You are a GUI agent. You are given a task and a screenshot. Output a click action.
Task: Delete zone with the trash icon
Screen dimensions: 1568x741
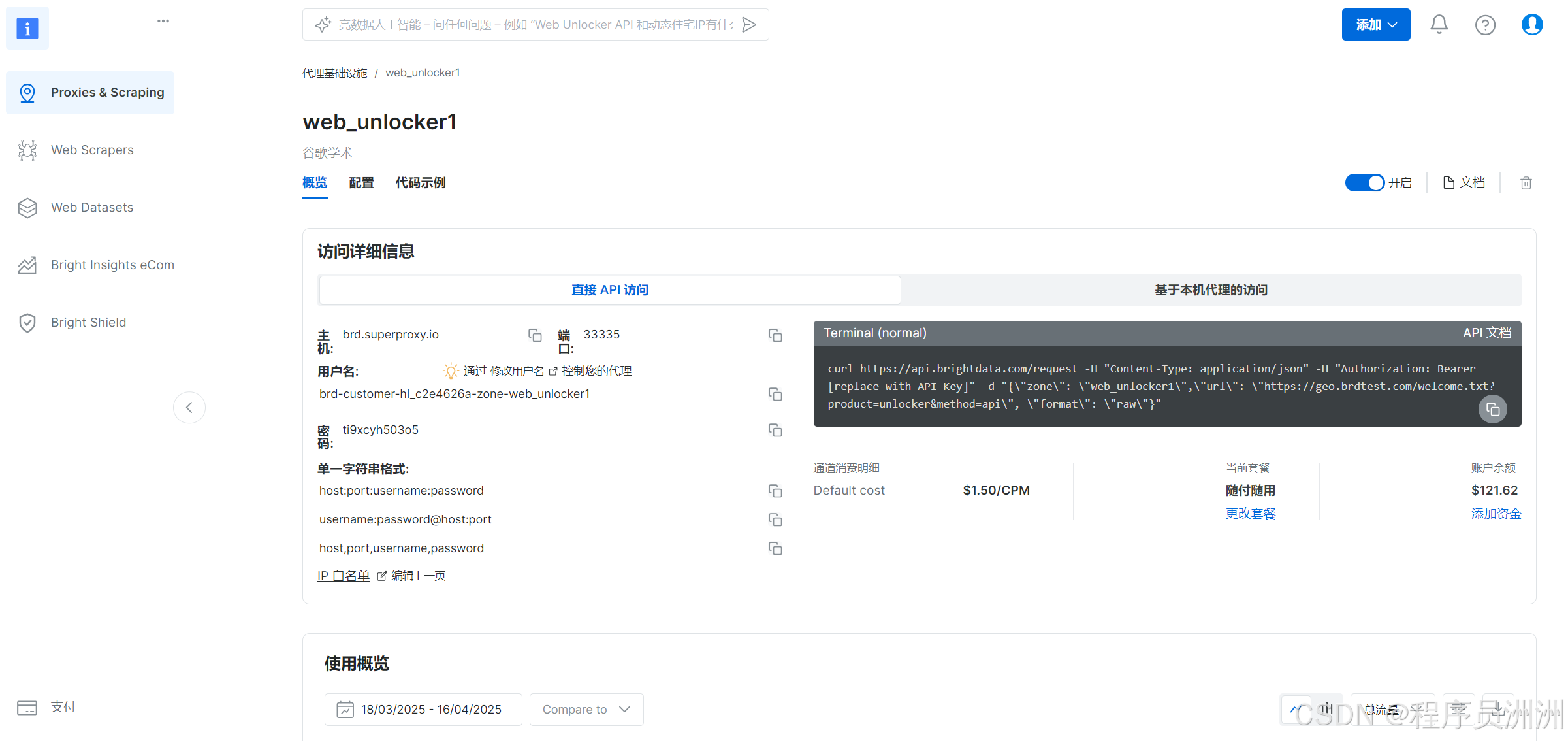coord(1526,183)
